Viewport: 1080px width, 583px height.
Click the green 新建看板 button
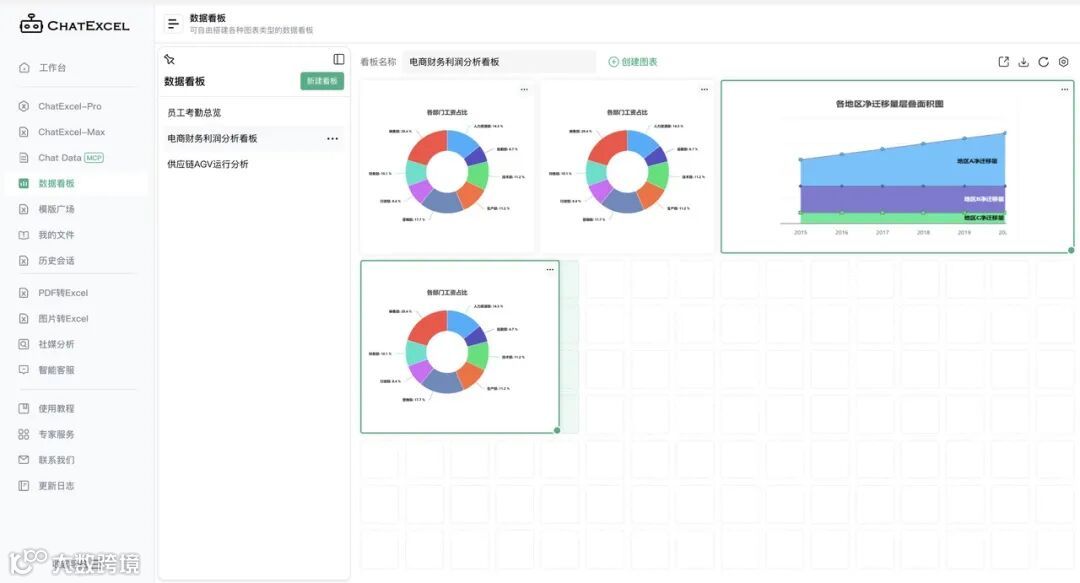322,81
